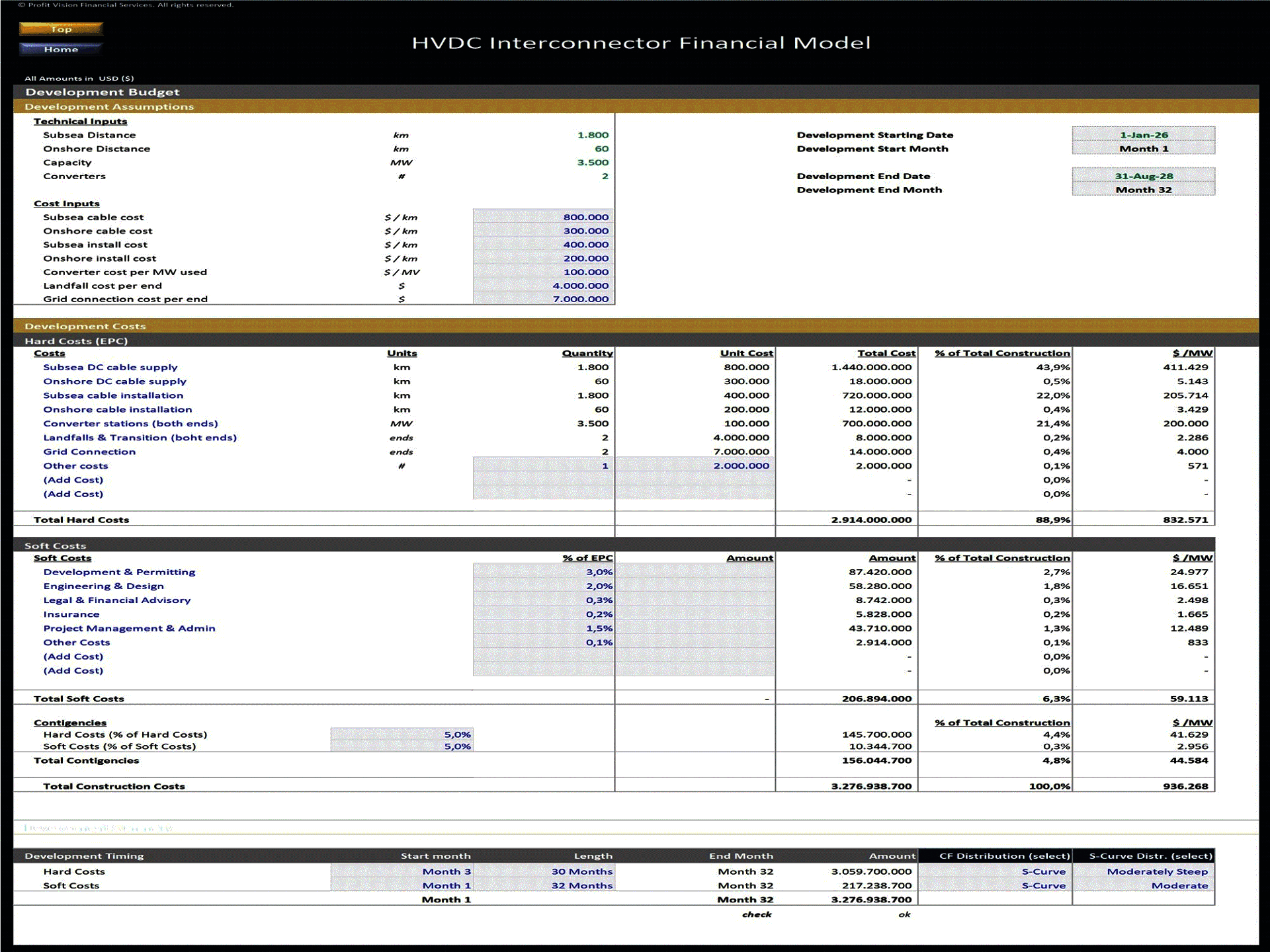Screen dimensions: 1270x952
Task: Edit the Development Starting Date field
Action: (1144, 135)
